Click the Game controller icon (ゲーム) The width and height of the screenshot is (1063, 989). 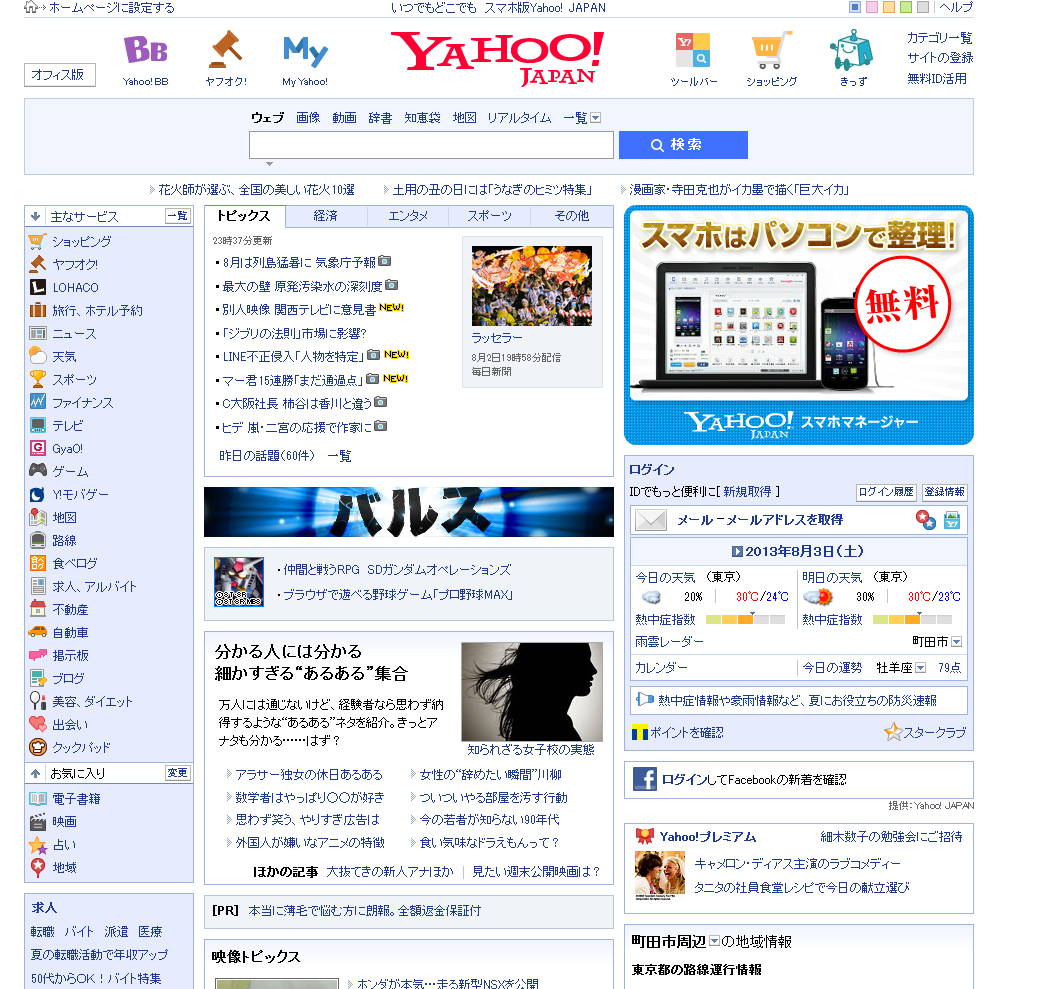click(x=38, y=470)
